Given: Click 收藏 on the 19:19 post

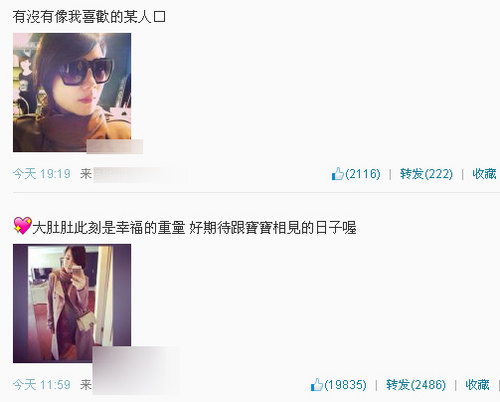Looking at the screenshot, I should [x=484, y=174].
